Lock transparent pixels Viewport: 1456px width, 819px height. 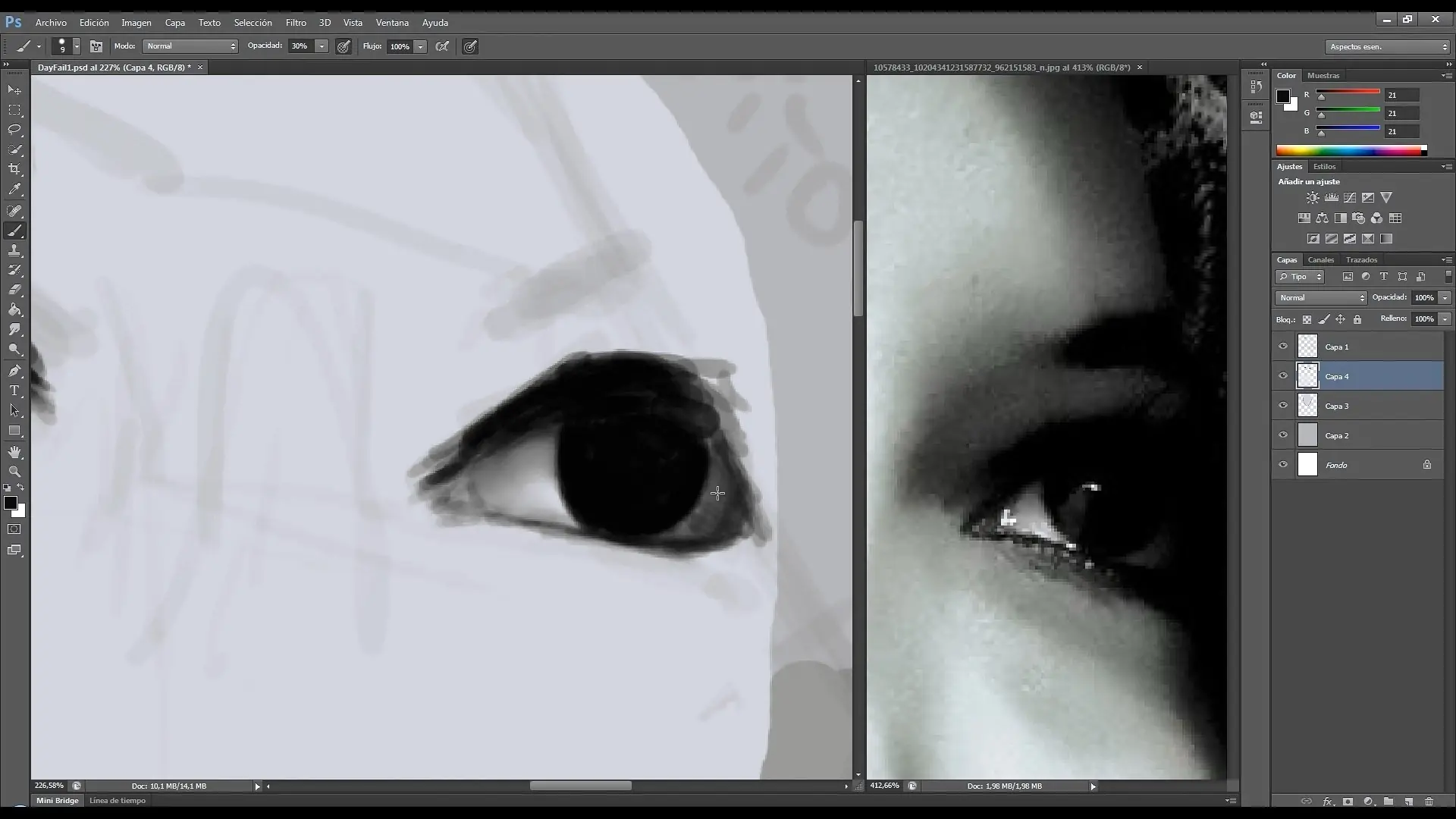tap(1307, 319)
